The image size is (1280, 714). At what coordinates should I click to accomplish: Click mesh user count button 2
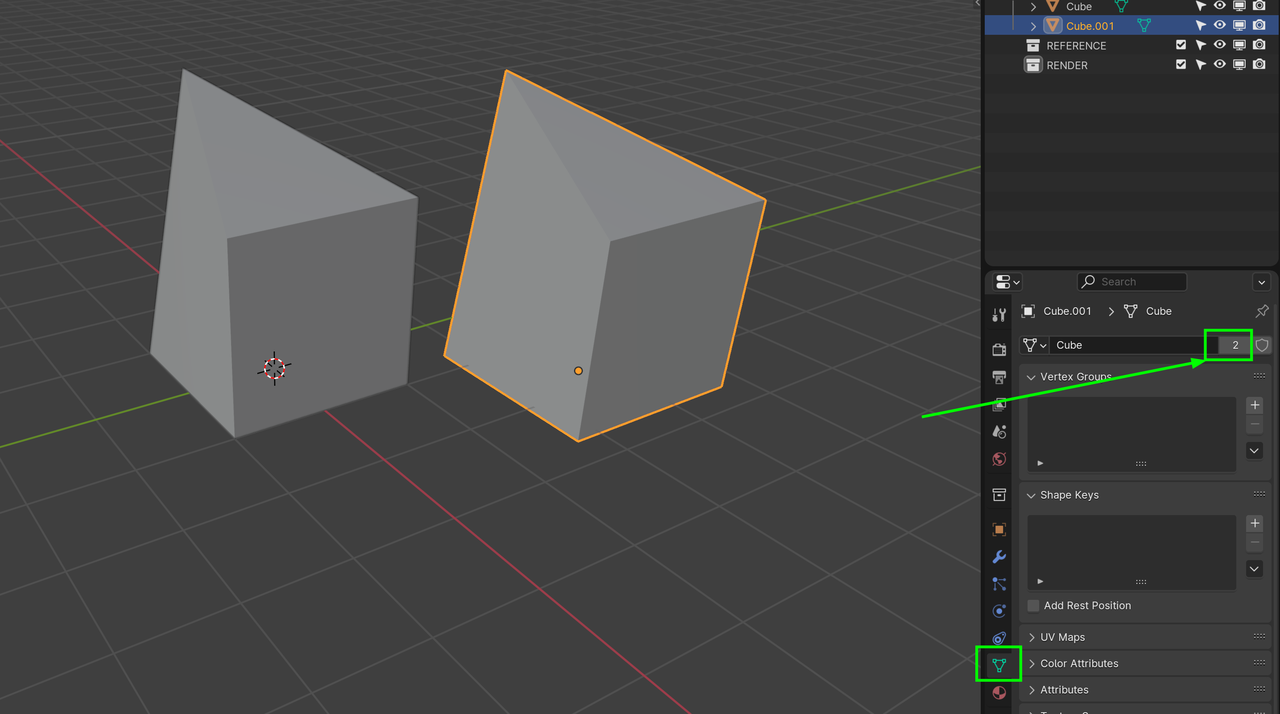pyautogui.click(x=1235, y=345)
